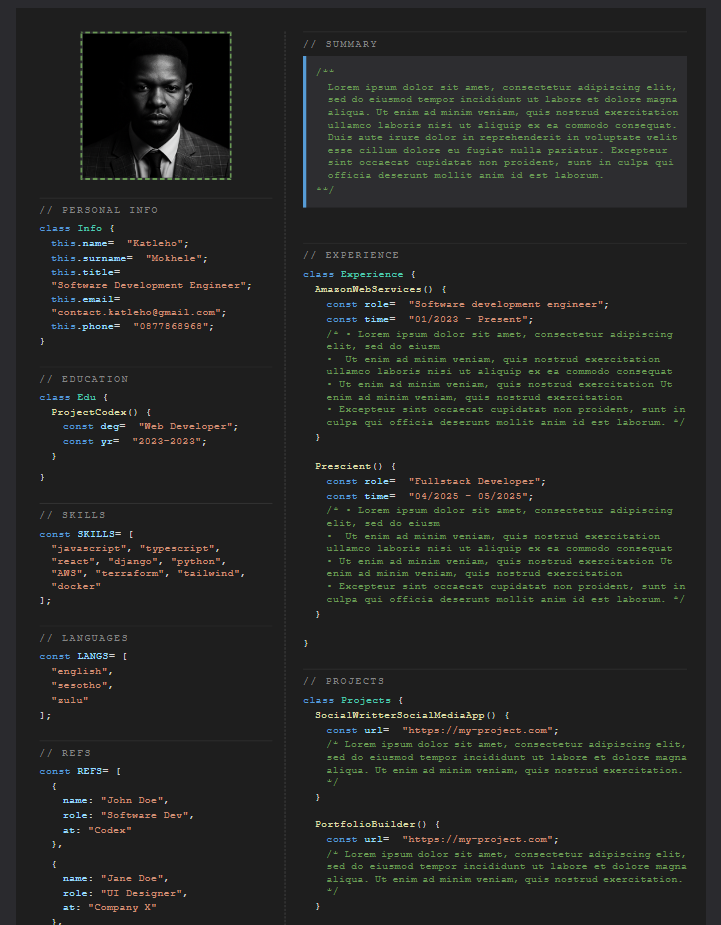Image resolution: width=721 pixels, height=925 pixels.
Task: Click the "const SKILLS= [" line
Action: (x=87, y=534)
